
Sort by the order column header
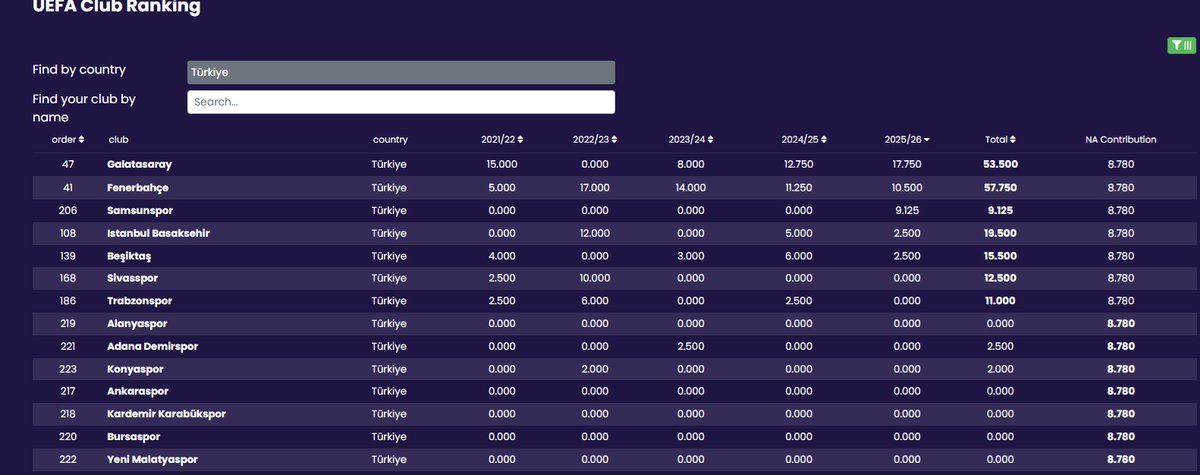coord(68,140)
